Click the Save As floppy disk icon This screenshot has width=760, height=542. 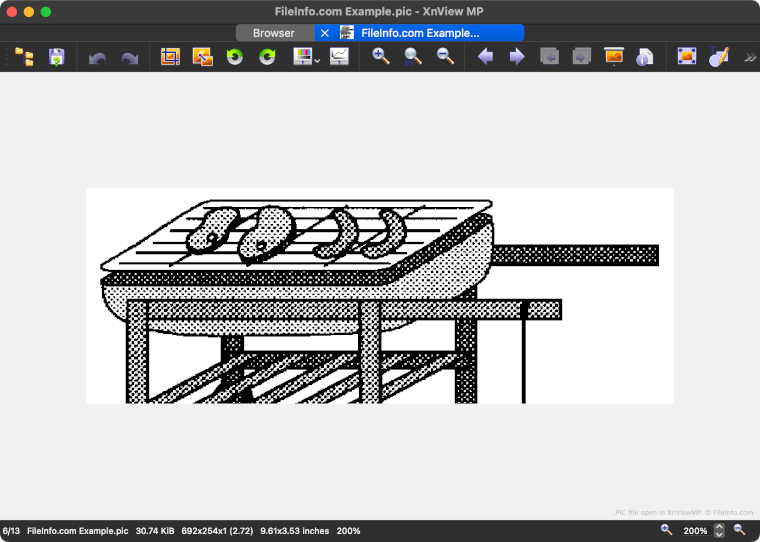click(57, 57)
